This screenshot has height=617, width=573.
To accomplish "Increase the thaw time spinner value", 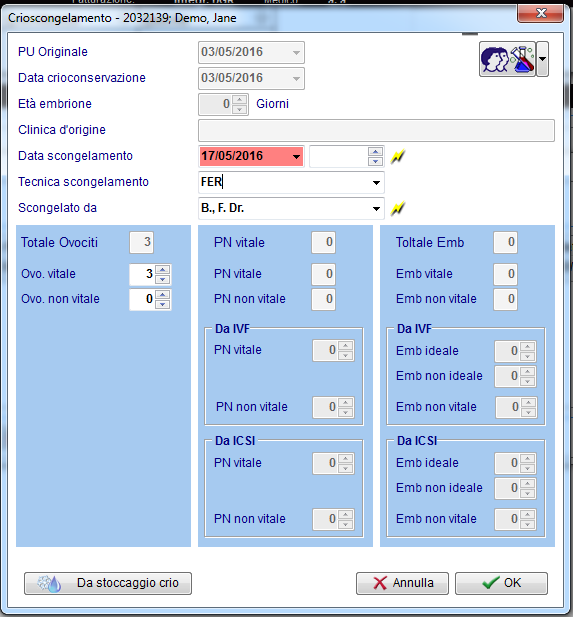I will tap(375, 152).
